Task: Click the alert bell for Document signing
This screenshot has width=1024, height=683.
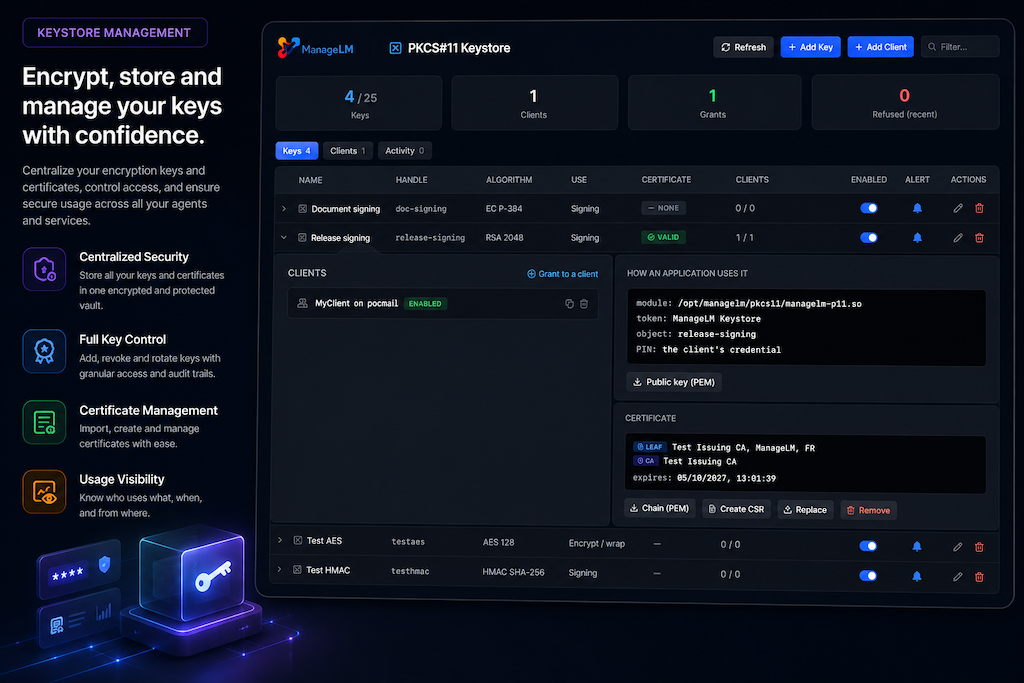Action: tap(917, 208)
